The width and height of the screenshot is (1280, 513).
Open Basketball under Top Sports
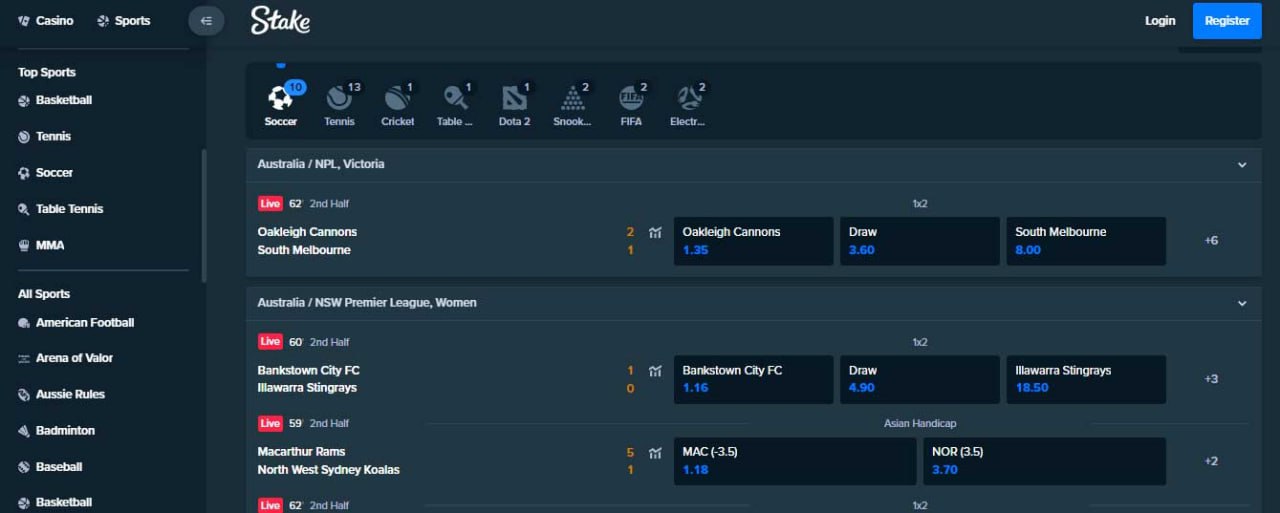click(55, 100)
